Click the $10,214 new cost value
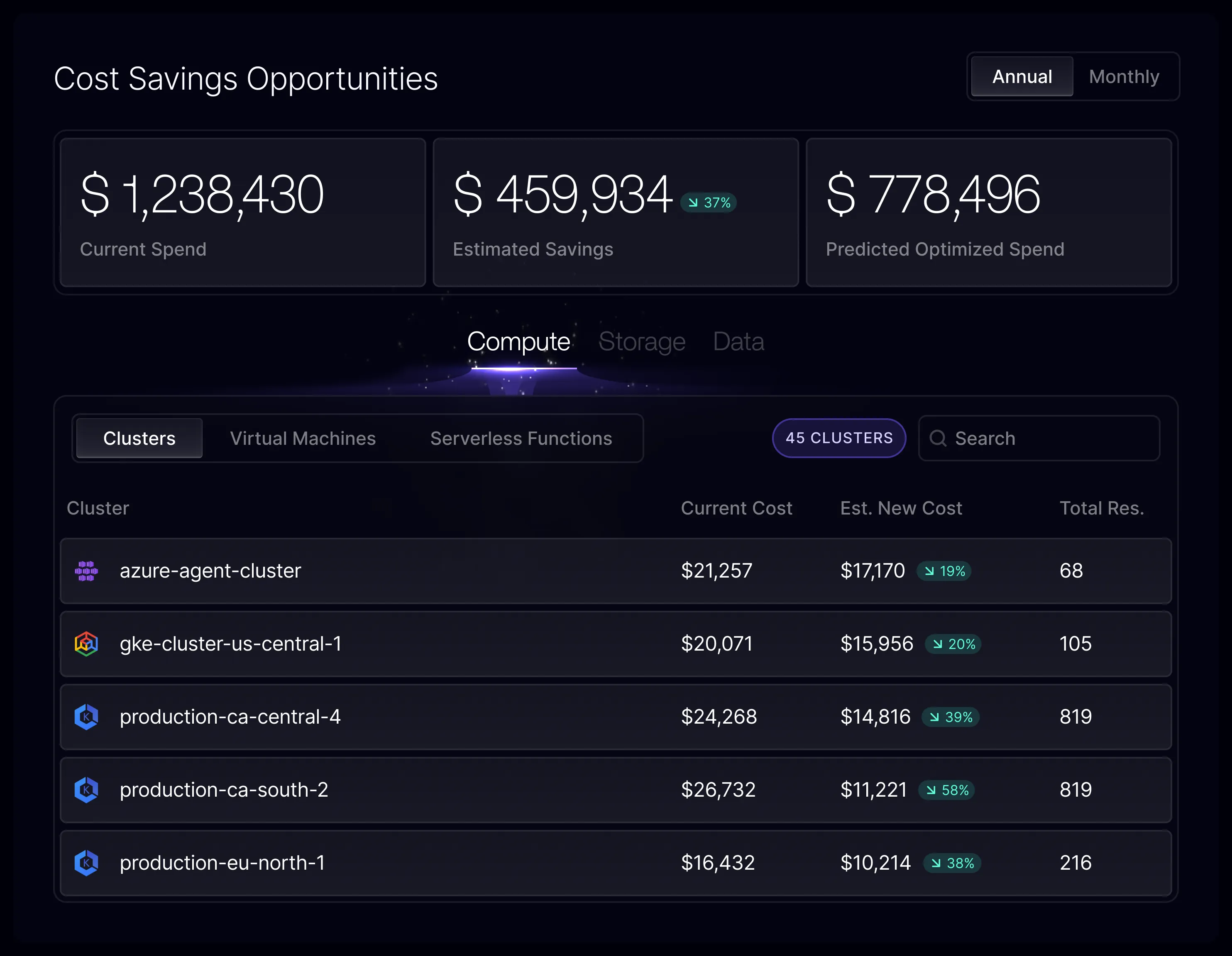 875,863
